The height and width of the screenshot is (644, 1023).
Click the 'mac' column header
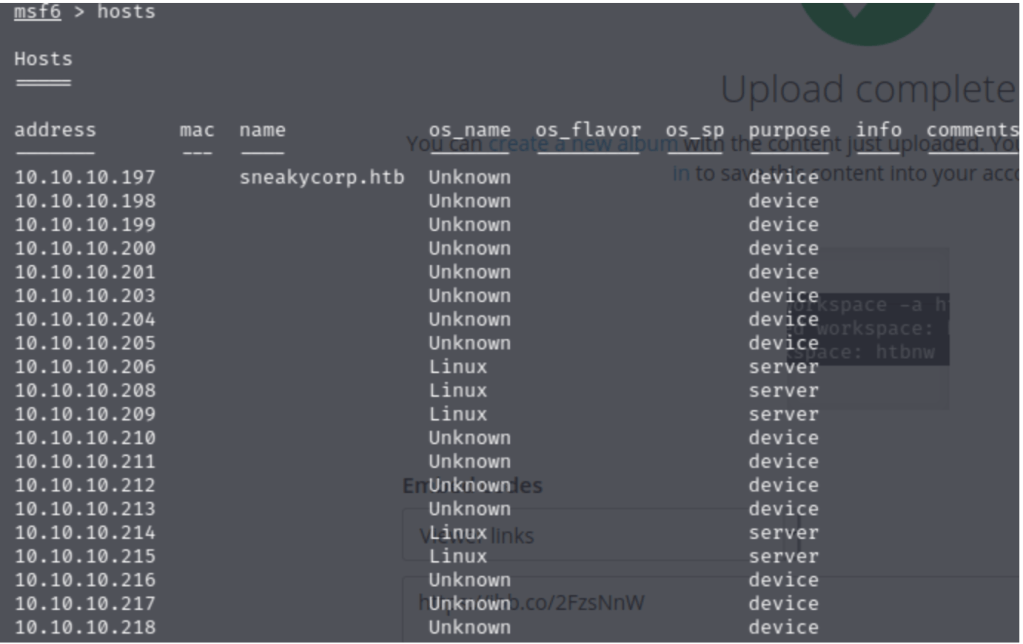pos(196,130)
